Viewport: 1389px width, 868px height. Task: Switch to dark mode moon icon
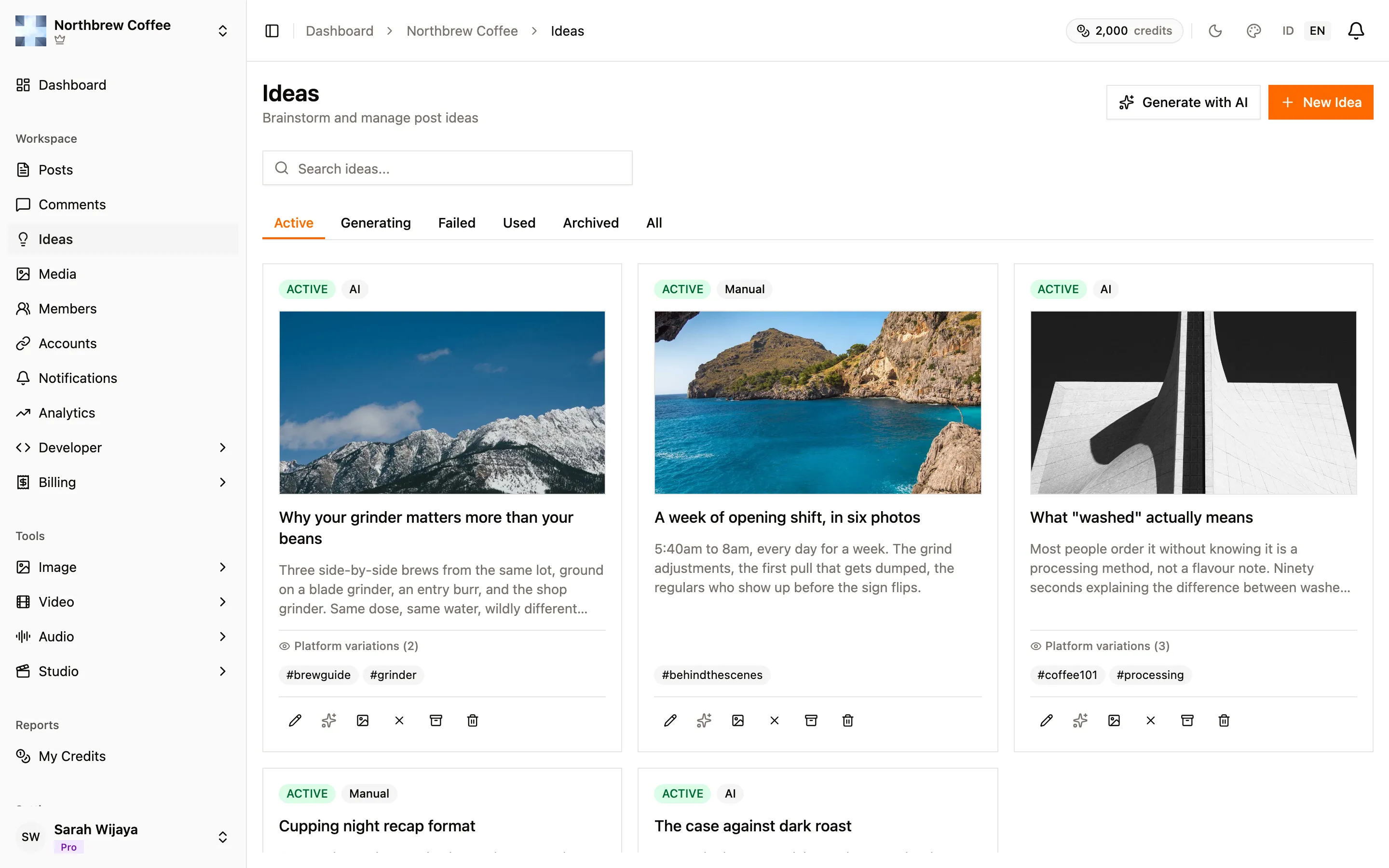(1215, 31)
